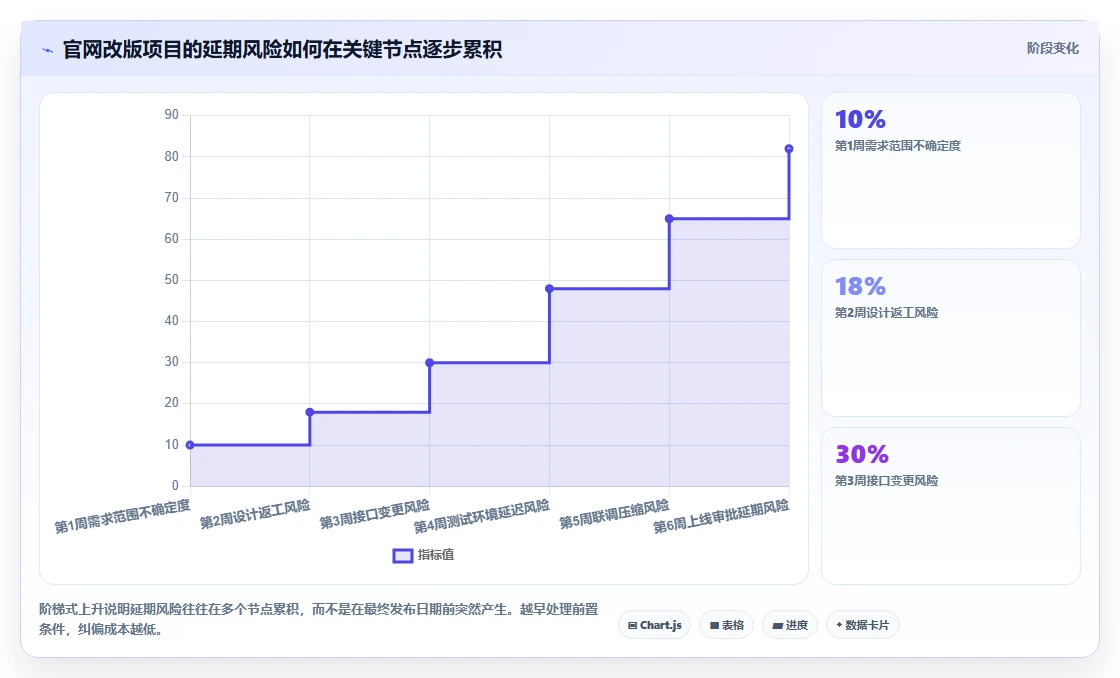The width and height of the screenshot is (1120, 678).
Task: Click x-axis label 第3周接口变更风险
Action: [x=375, y=514]
